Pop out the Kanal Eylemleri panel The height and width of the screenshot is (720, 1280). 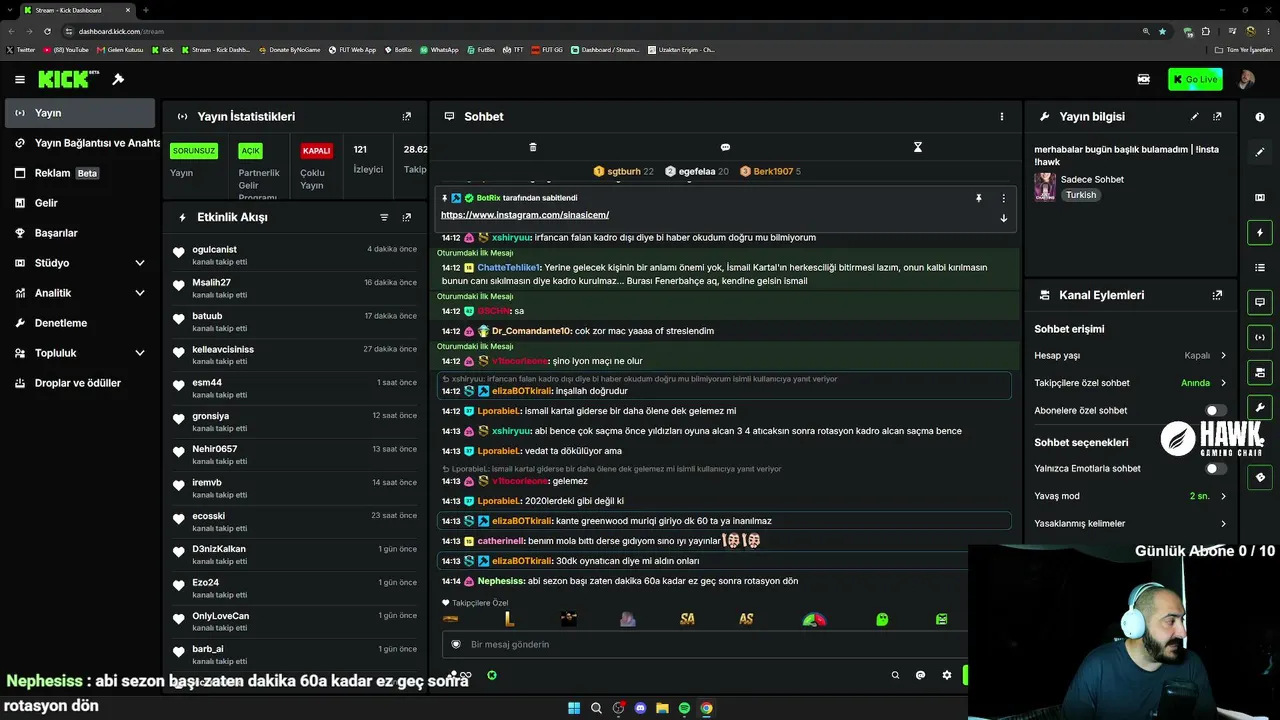pyautogui.click(x=1217, y=295)
